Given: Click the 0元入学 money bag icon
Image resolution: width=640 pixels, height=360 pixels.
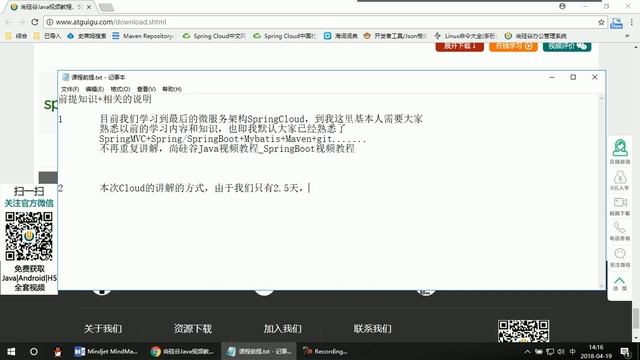Looking at the screenshot, I should 620,180.
